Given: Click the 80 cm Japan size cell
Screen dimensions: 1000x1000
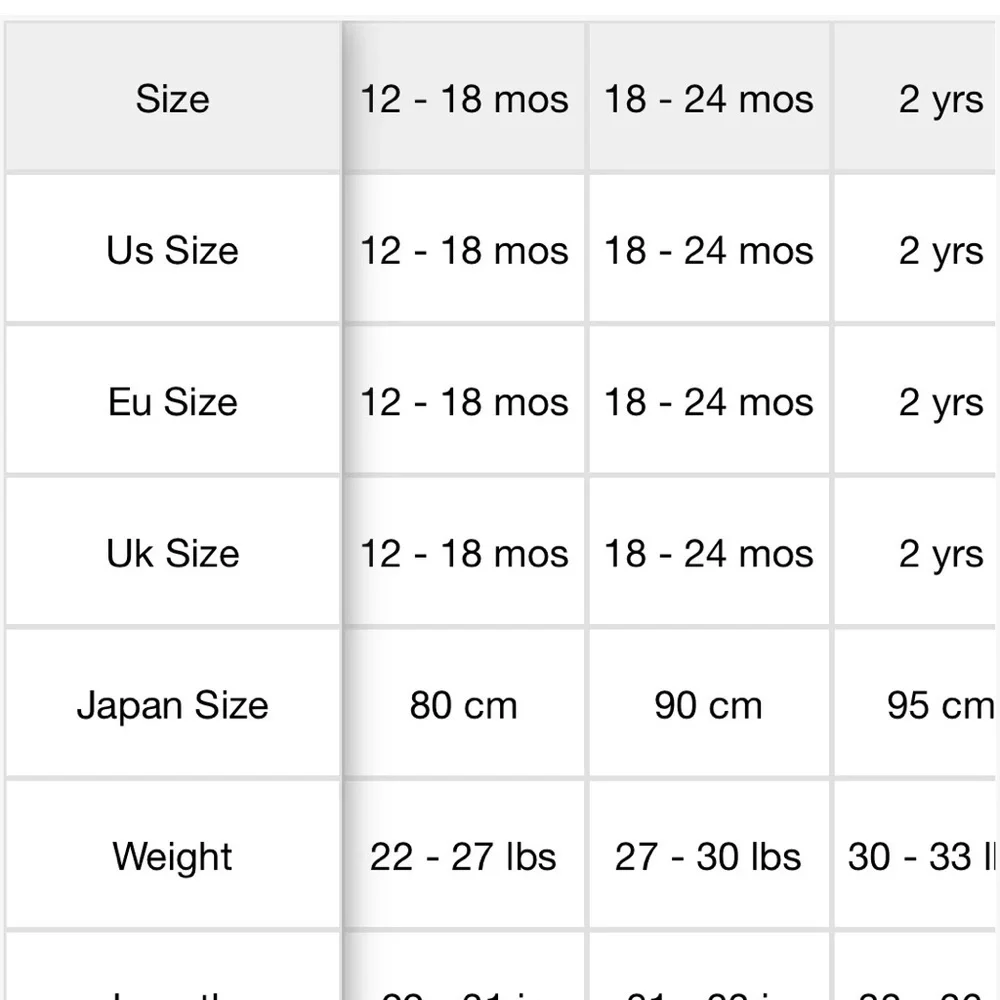Looking at the screenshot, I should coord(464,704).
